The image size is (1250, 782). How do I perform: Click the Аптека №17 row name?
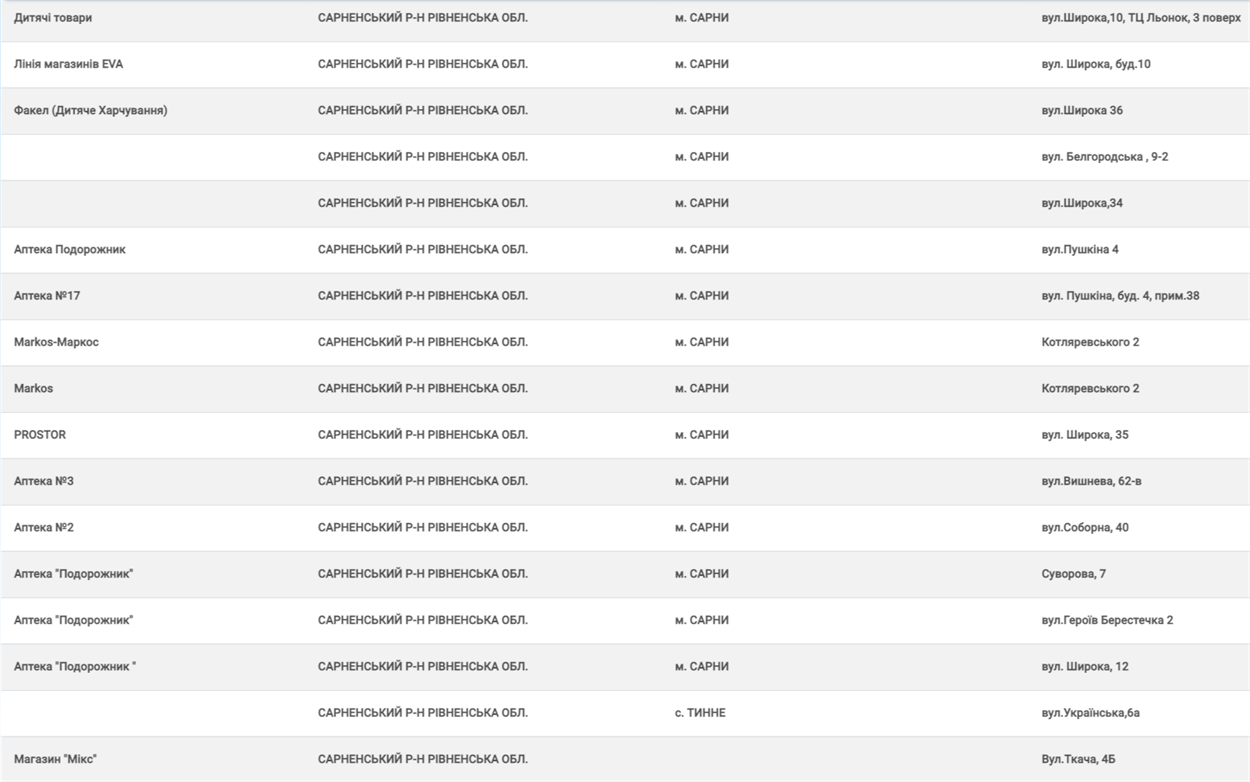pos(47,296)
